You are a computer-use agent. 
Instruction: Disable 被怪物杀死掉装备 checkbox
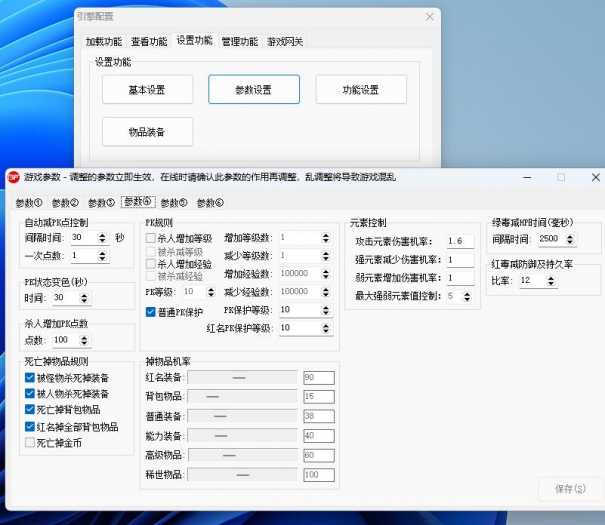pos(30,378)
